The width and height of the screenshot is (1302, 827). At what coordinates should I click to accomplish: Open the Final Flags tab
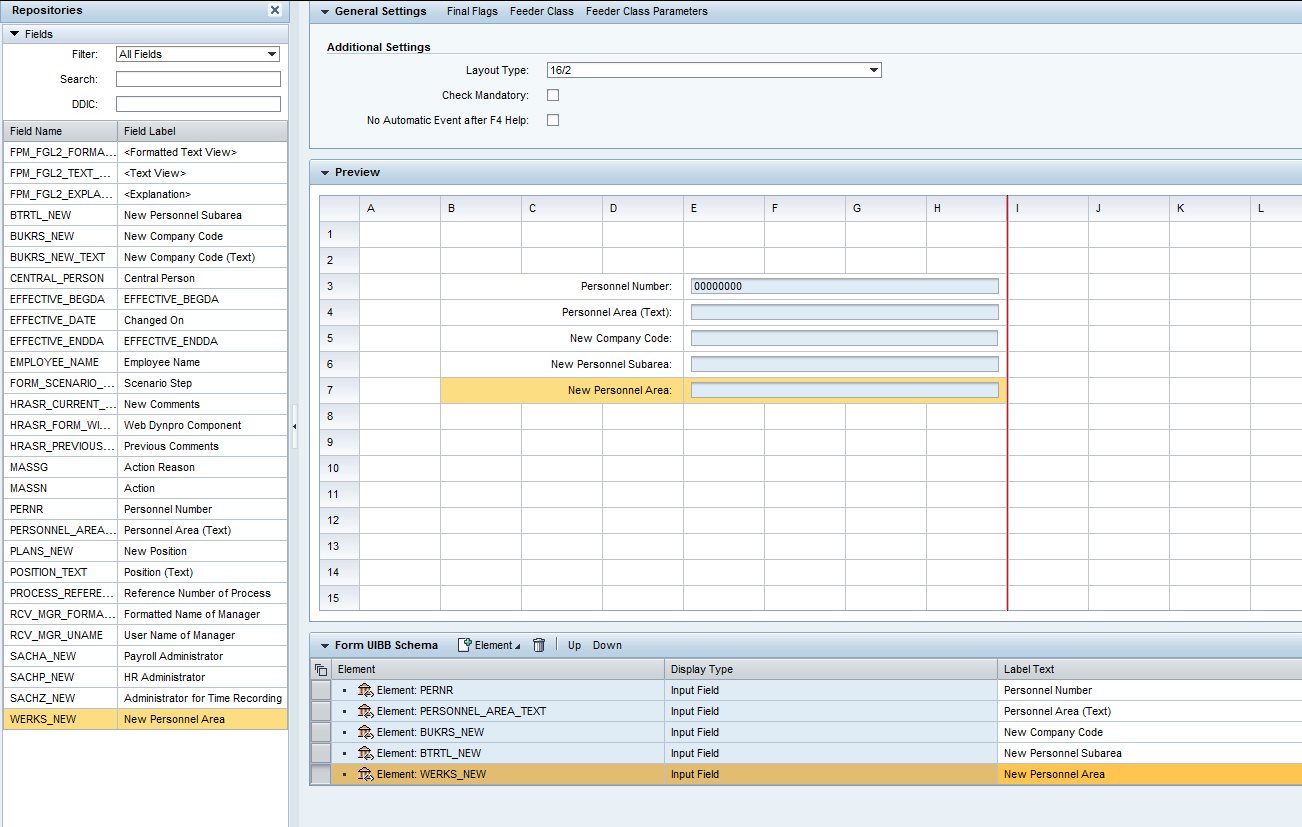472,11
